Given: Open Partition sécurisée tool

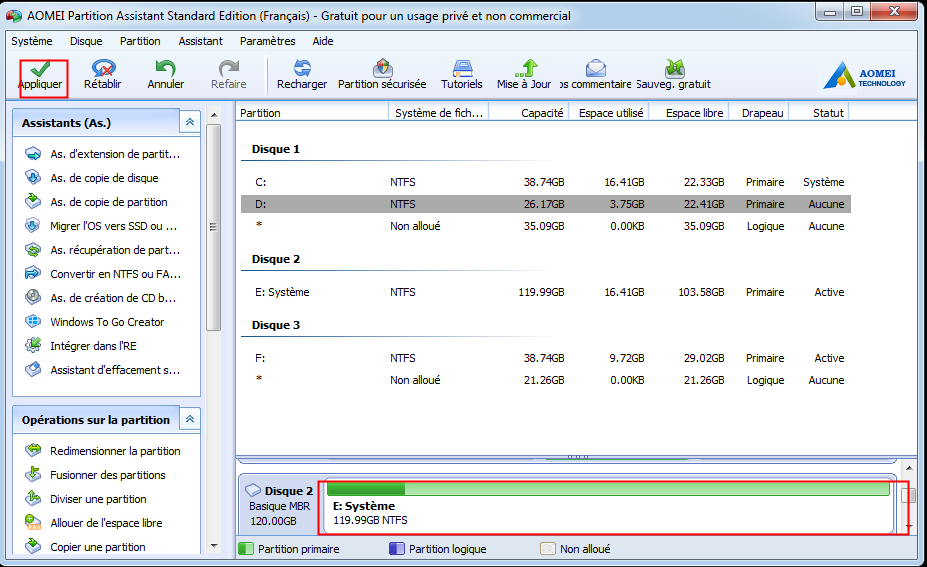Looking at the screenshot, I should coord(381,69).
